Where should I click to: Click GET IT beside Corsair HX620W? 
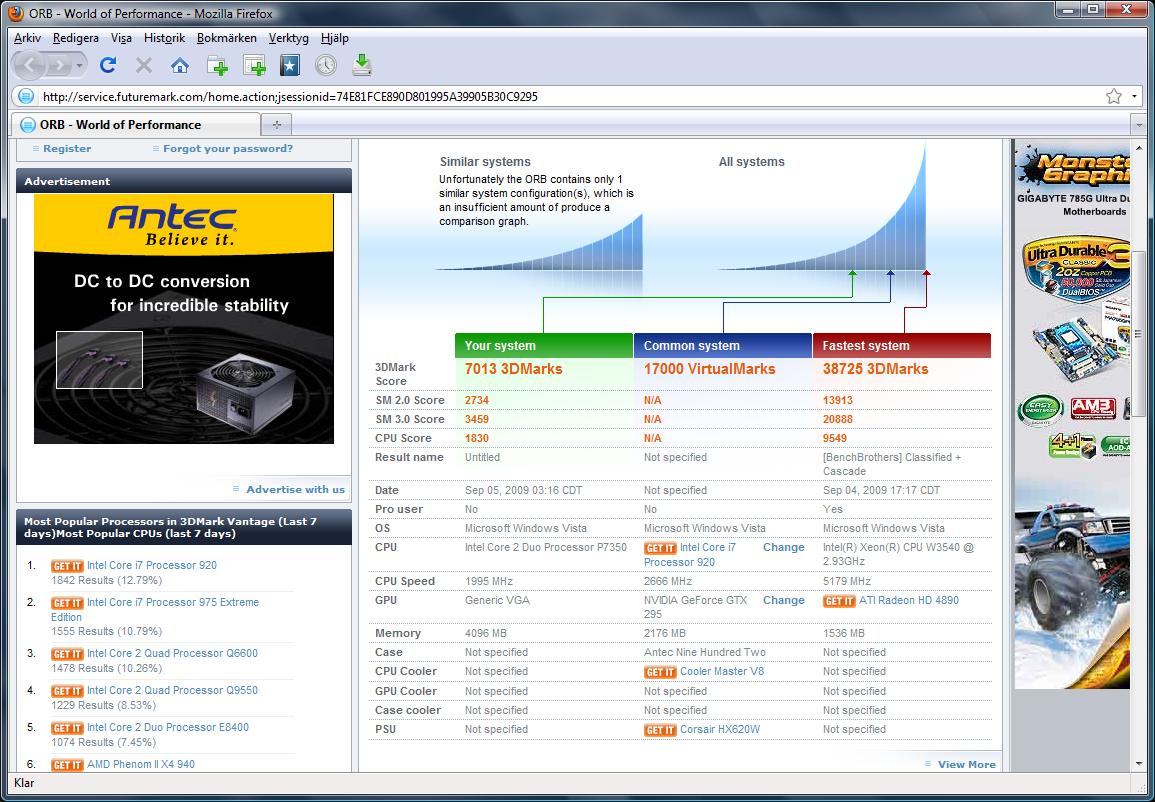pyautogui.click(x=660, y=731)
